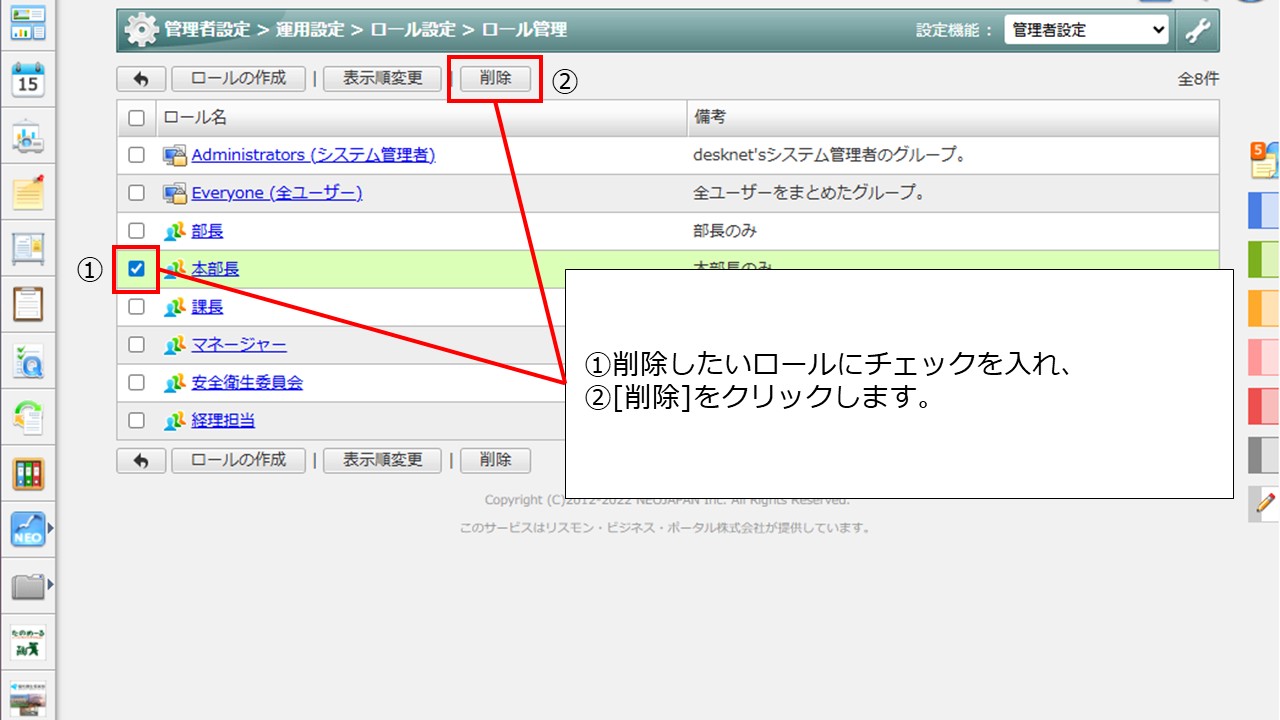Click 削除 button below the role list

(495, 460)
